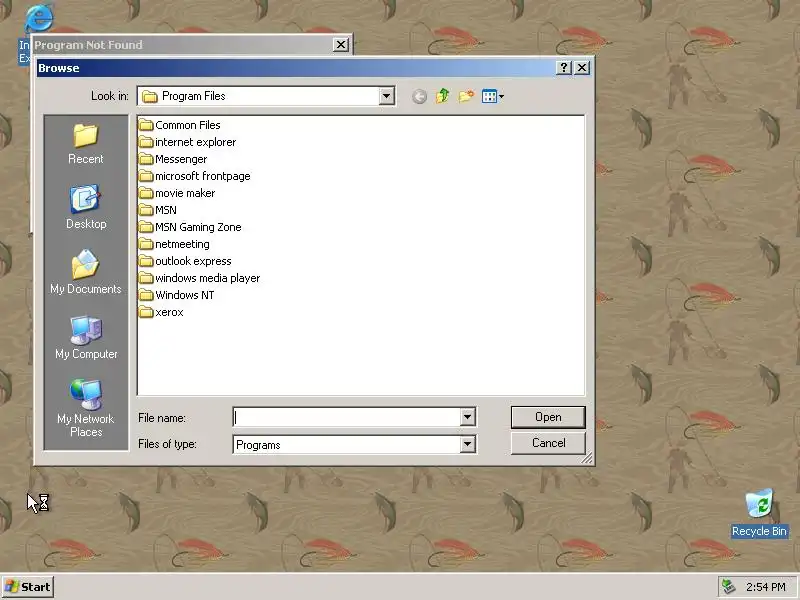800x600 pixels.
Task: Click the Open button
Action: point(548,417)
